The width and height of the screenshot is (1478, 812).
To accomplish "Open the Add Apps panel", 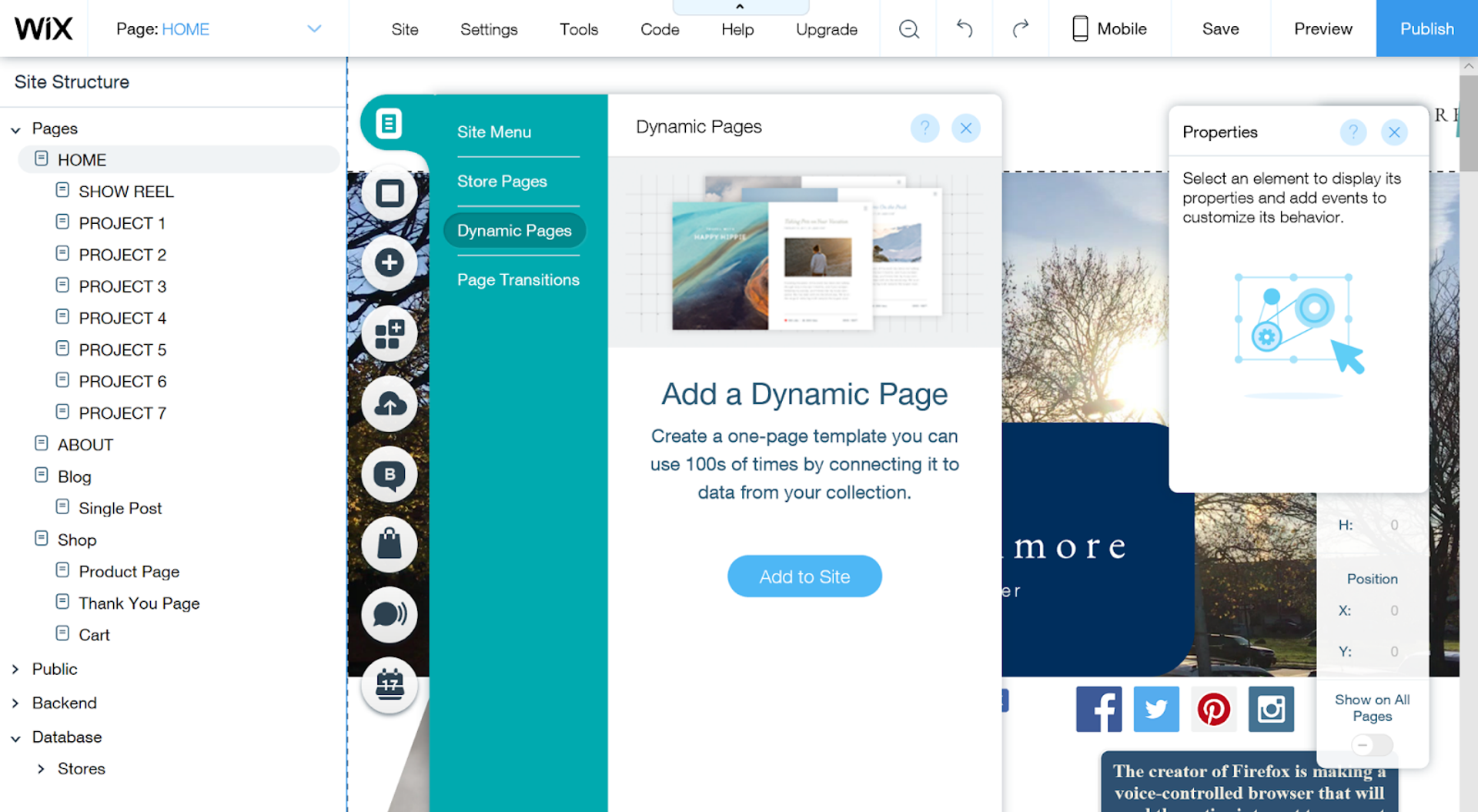I will point(390,333).
